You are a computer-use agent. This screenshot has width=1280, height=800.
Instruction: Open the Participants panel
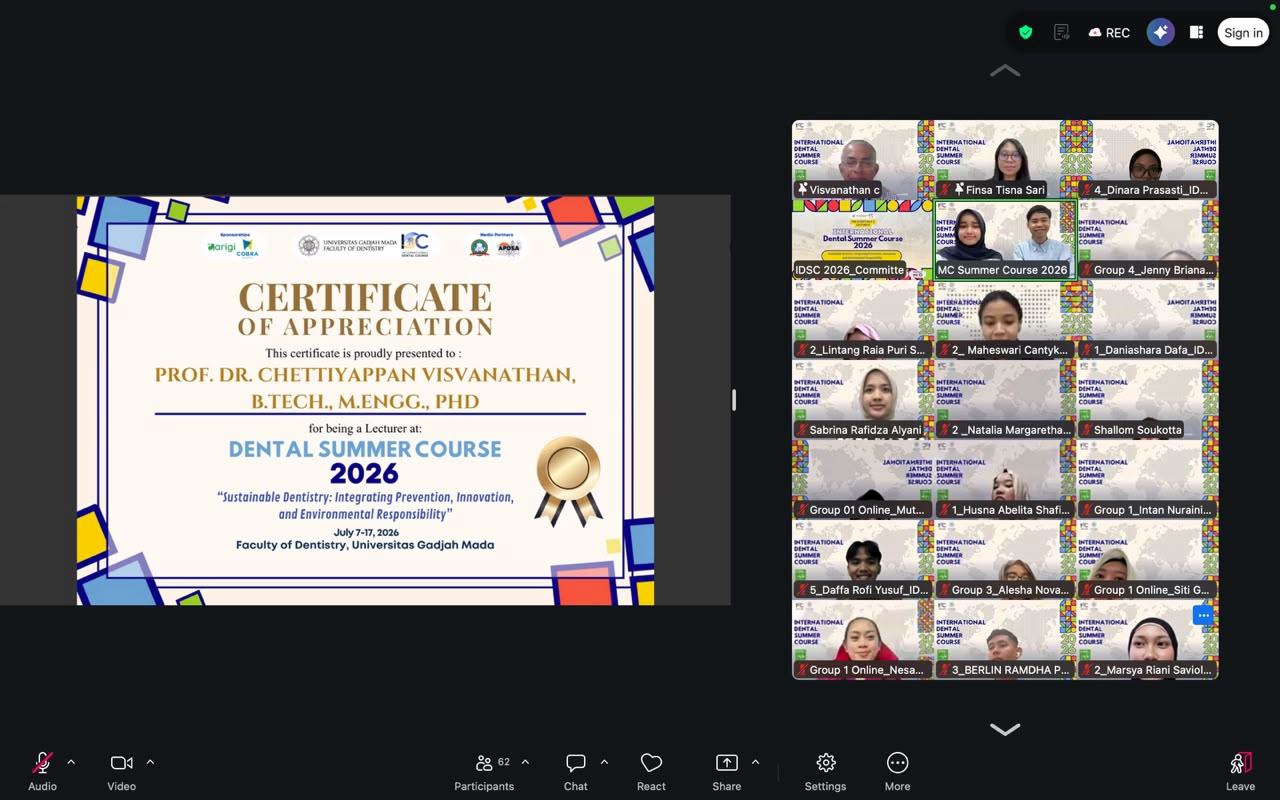(484, 772)
